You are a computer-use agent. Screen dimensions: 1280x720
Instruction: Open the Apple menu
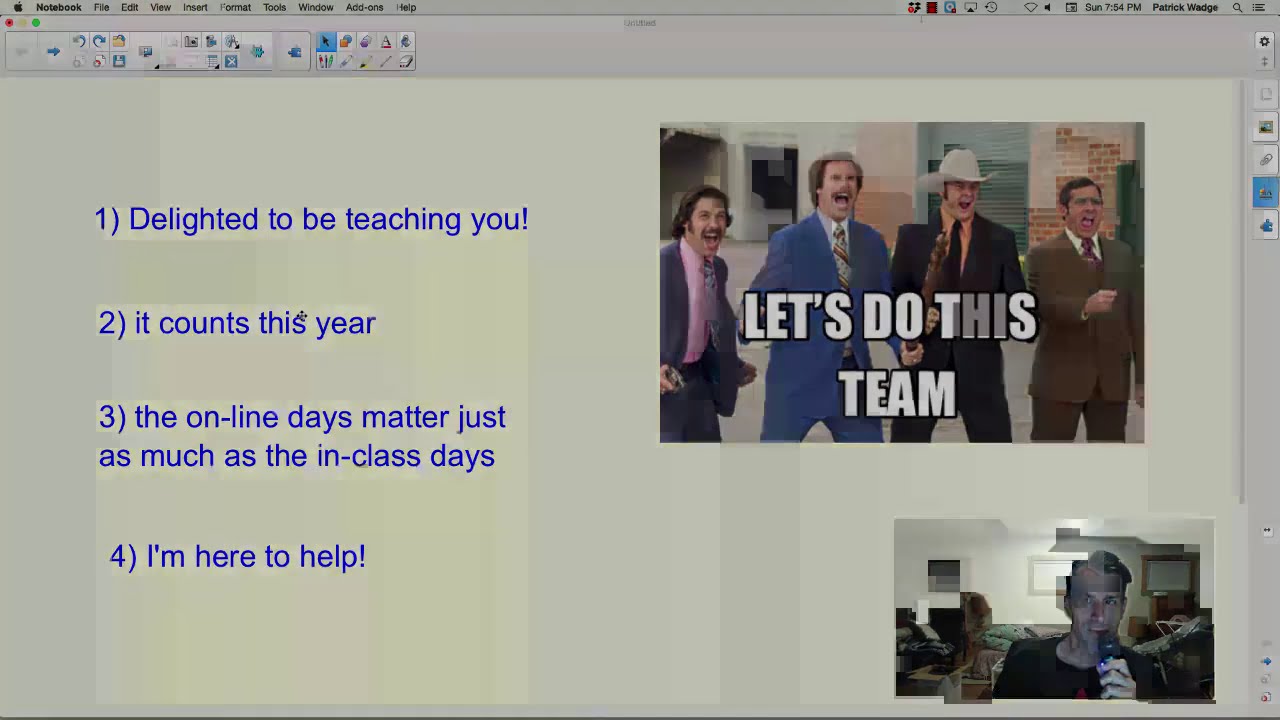point(18,7)
